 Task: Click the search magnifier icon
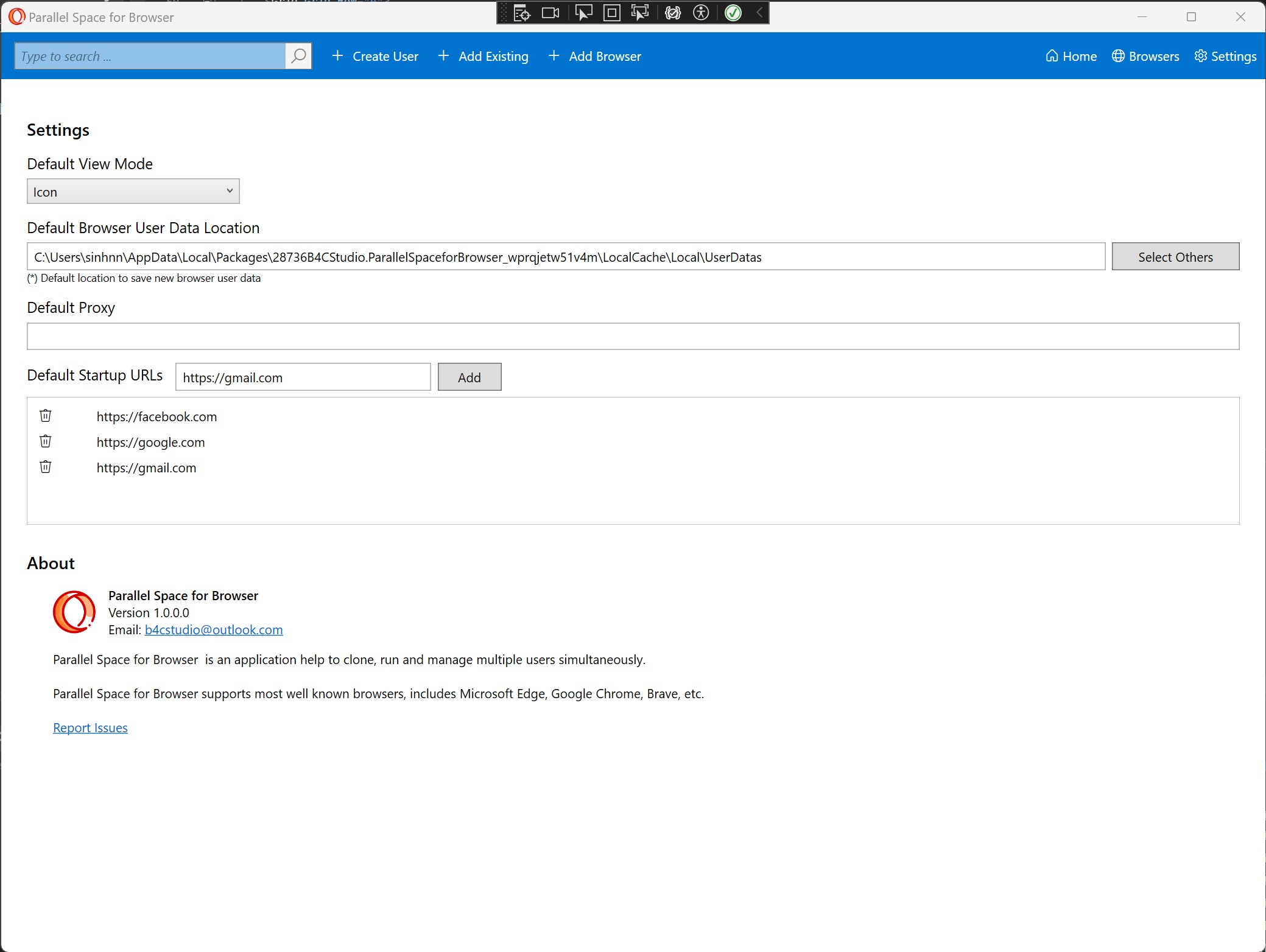[x=298, y=56]
